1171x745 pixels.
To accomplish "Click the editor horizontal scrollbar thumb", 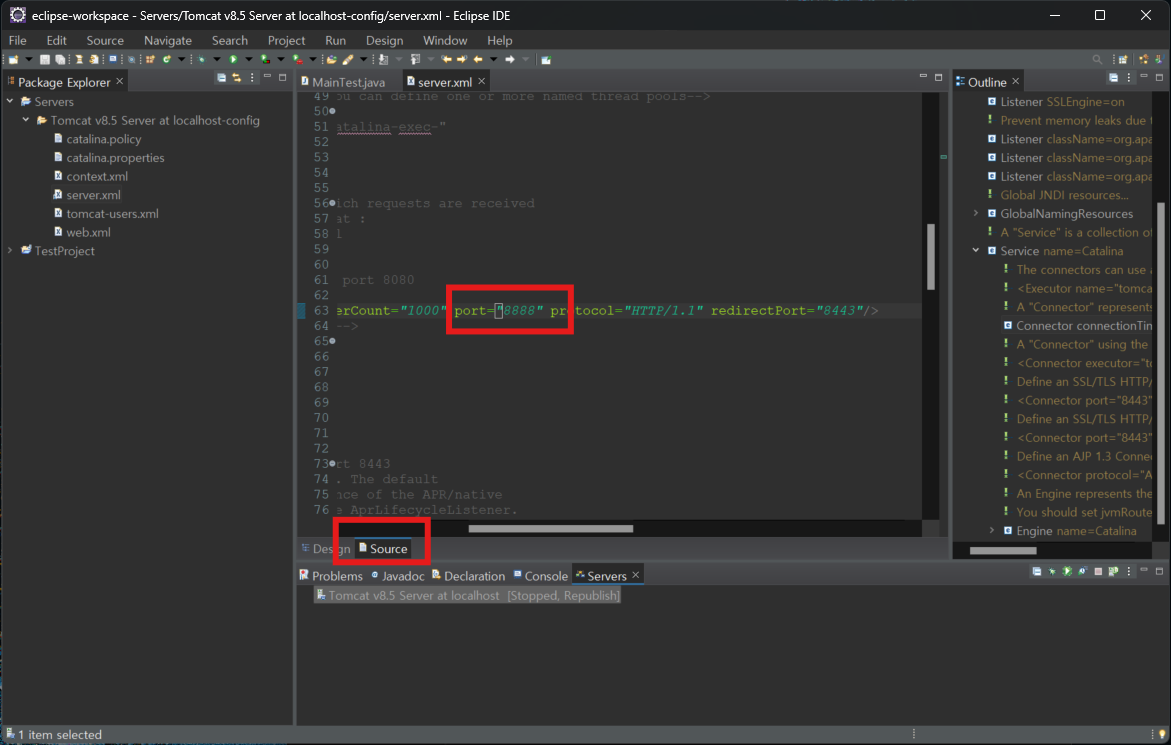I will pyautogui.click(x=550, y=529).
